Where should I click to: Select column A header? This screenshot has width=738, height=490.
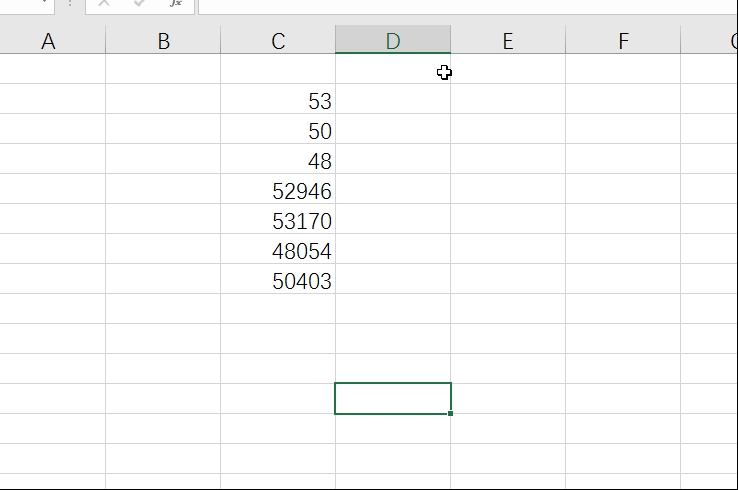(x=52, y=40)
